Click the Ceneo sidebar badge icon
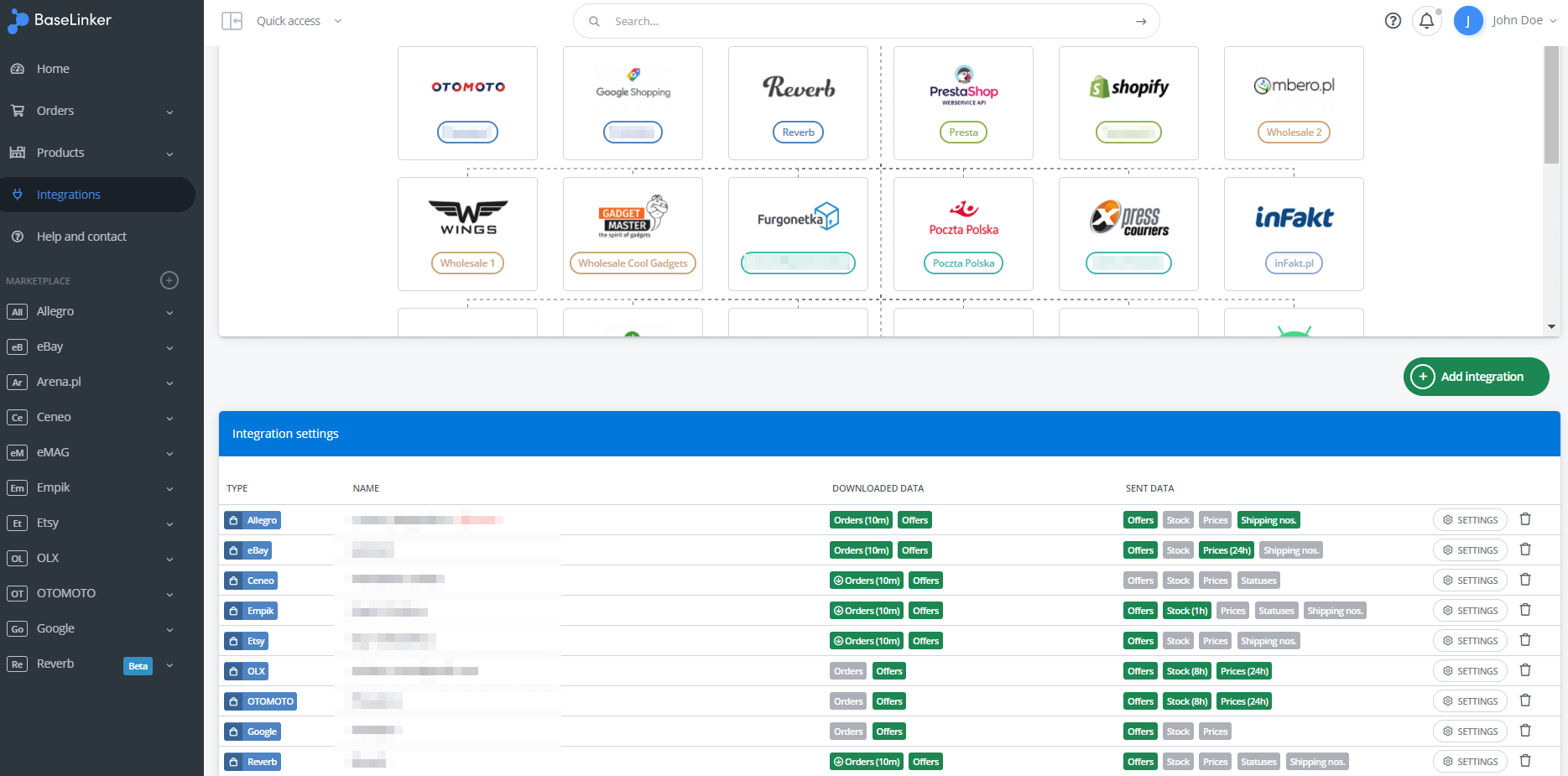This screenshot has width=1568, height=776. [x=17, y=418]
